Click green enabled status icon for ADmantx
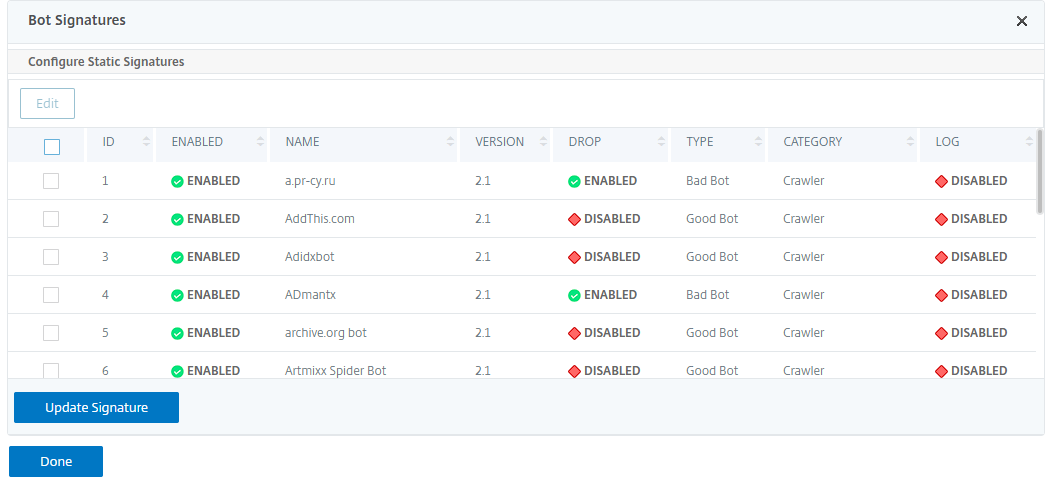This screenshot has height=481, width=1051. pyautogui.click(x=178, y=295)
